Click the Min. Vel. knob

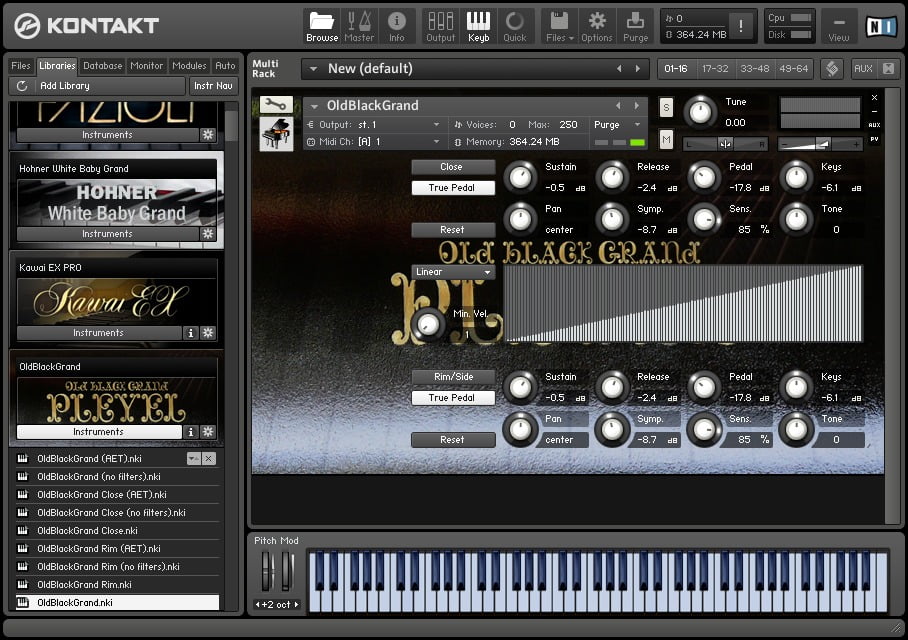pos(428,324)
